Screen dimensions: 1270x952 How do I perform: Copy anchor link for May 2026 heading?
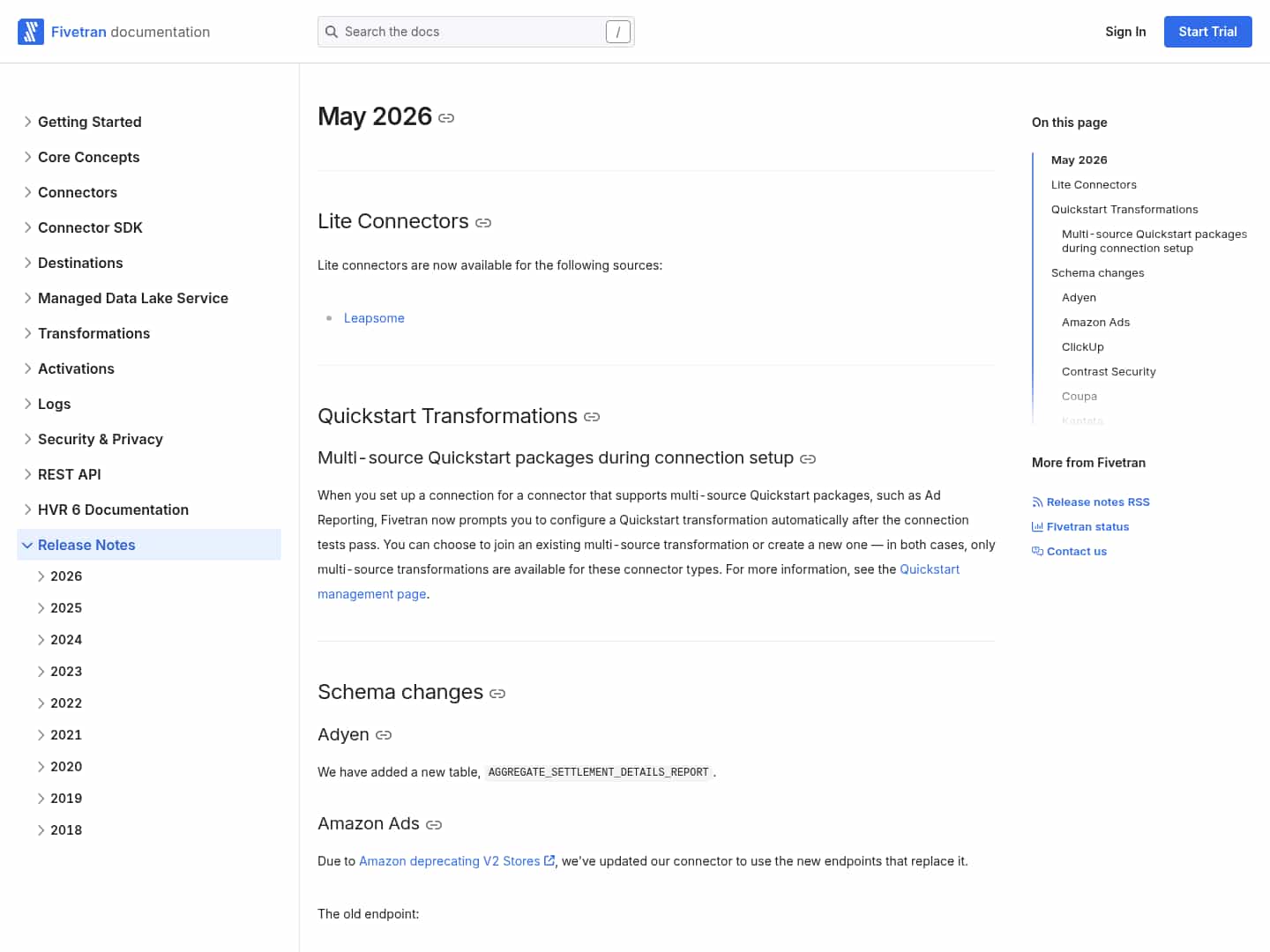point(446,118)
